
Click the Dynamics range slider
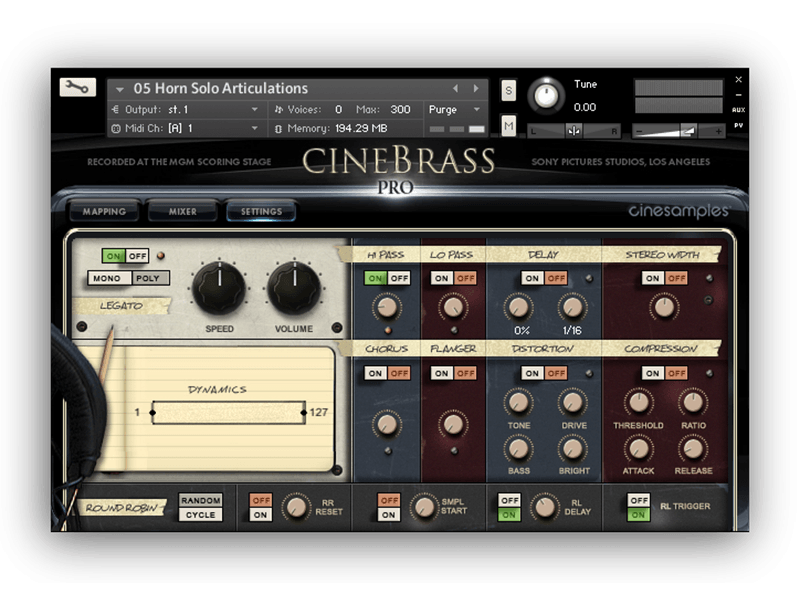pos(229,412)
